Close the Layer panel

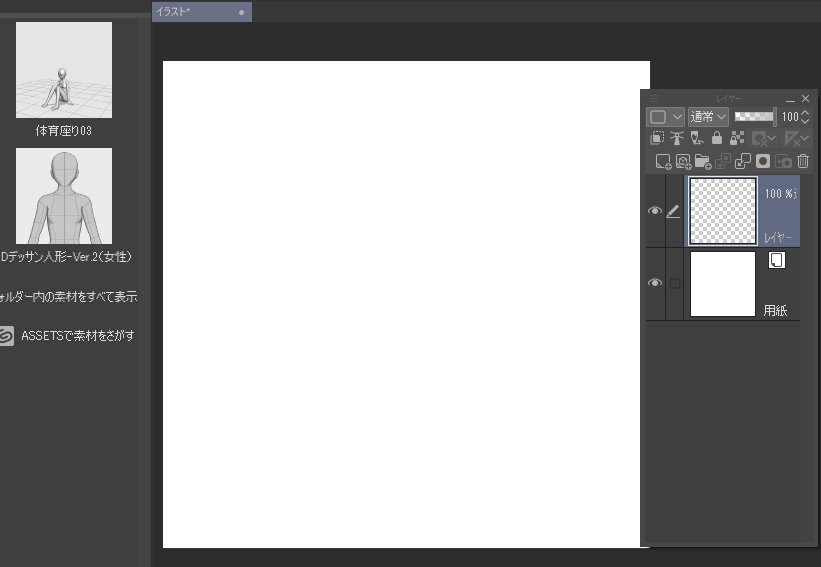tap(806, 98)
